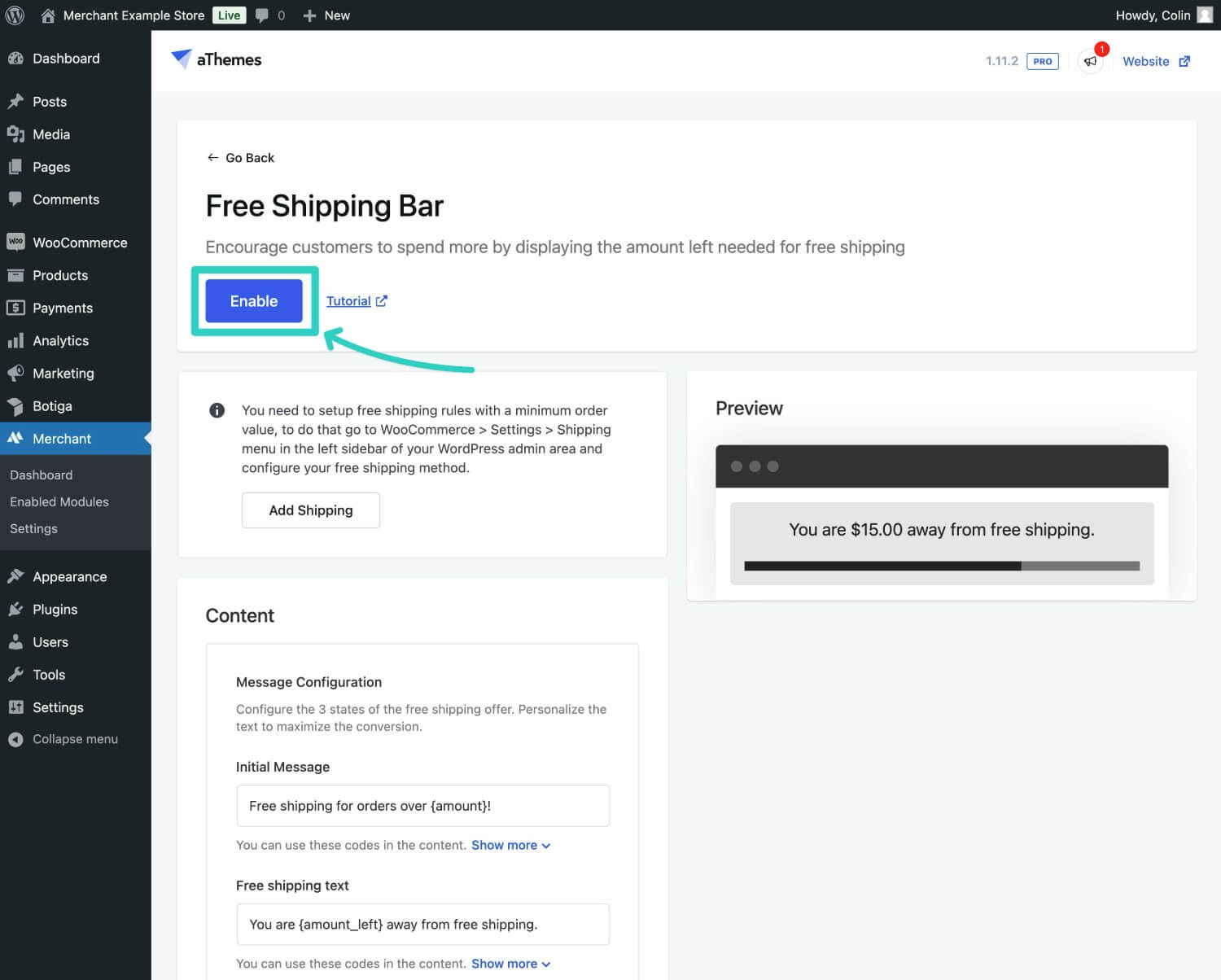Click the Comments speech bubble sidebar icon
This screenshot has width=1221, height=980.
(x=15, y=199)
